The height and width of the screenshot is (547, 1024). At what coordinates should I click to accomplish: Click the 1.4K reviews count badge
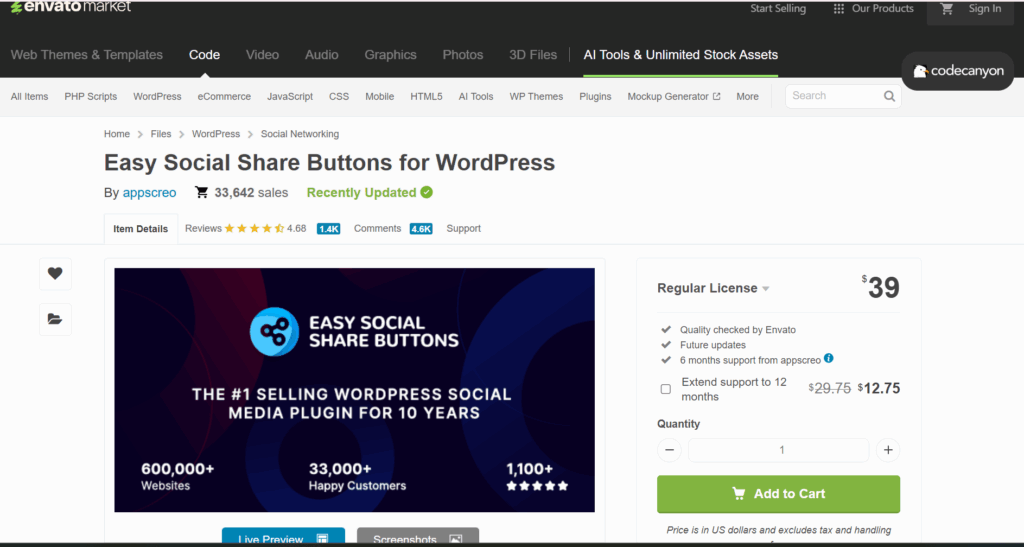[x=328, y=229]
